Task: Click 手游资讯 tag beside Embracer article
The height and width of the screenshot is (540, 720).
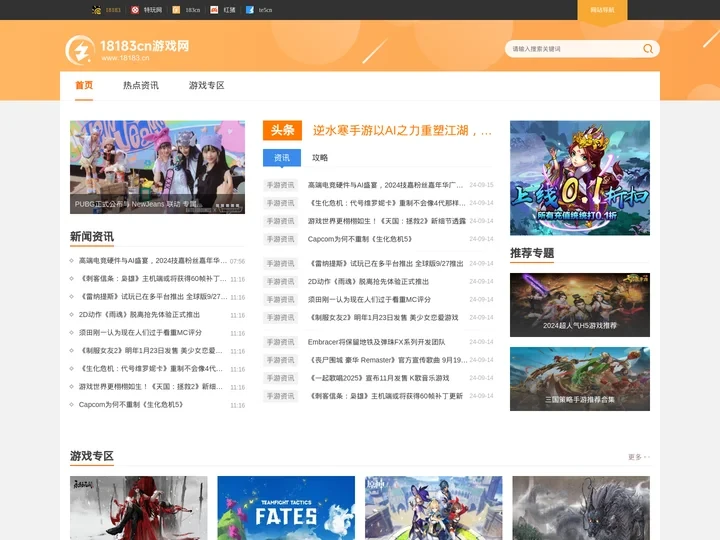Action: [281, 342]
